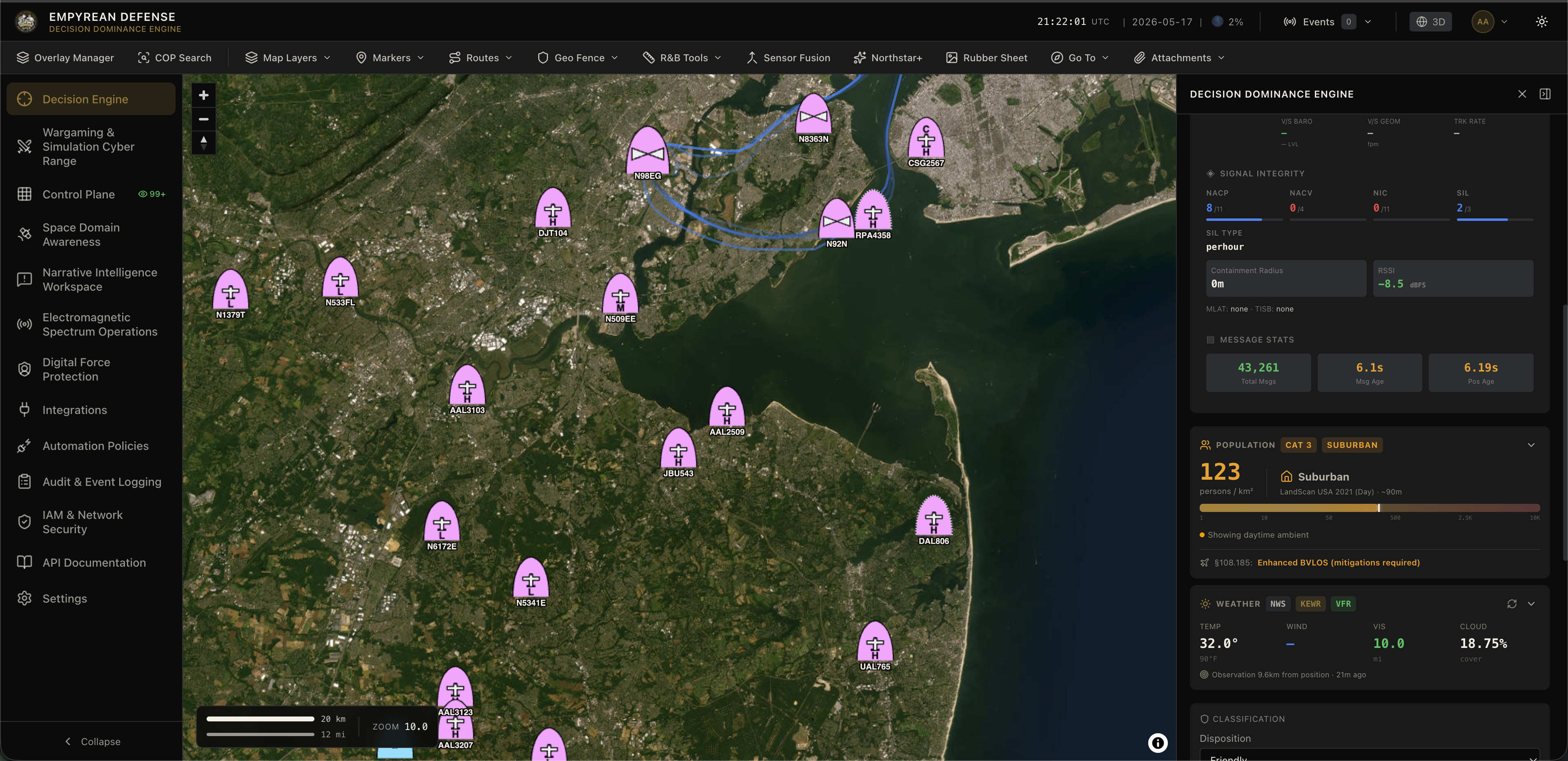This screenshot has width=1568, height=761.
Task: Click the Control Plane 99+ watch badge
Action: tap(151, 194)
